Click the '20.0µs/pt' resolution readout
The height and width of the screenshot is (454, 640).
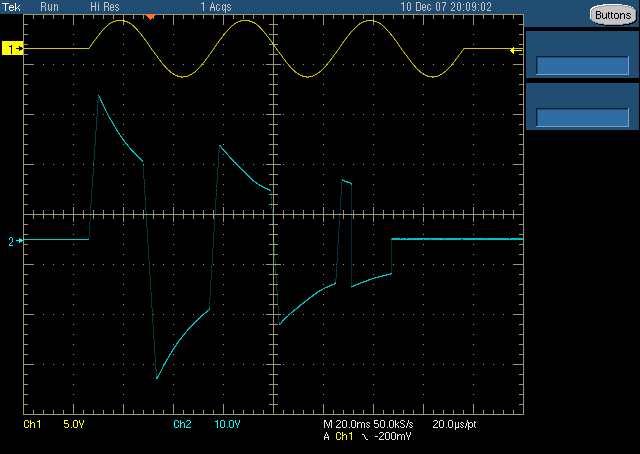click(x=454, y=424)
